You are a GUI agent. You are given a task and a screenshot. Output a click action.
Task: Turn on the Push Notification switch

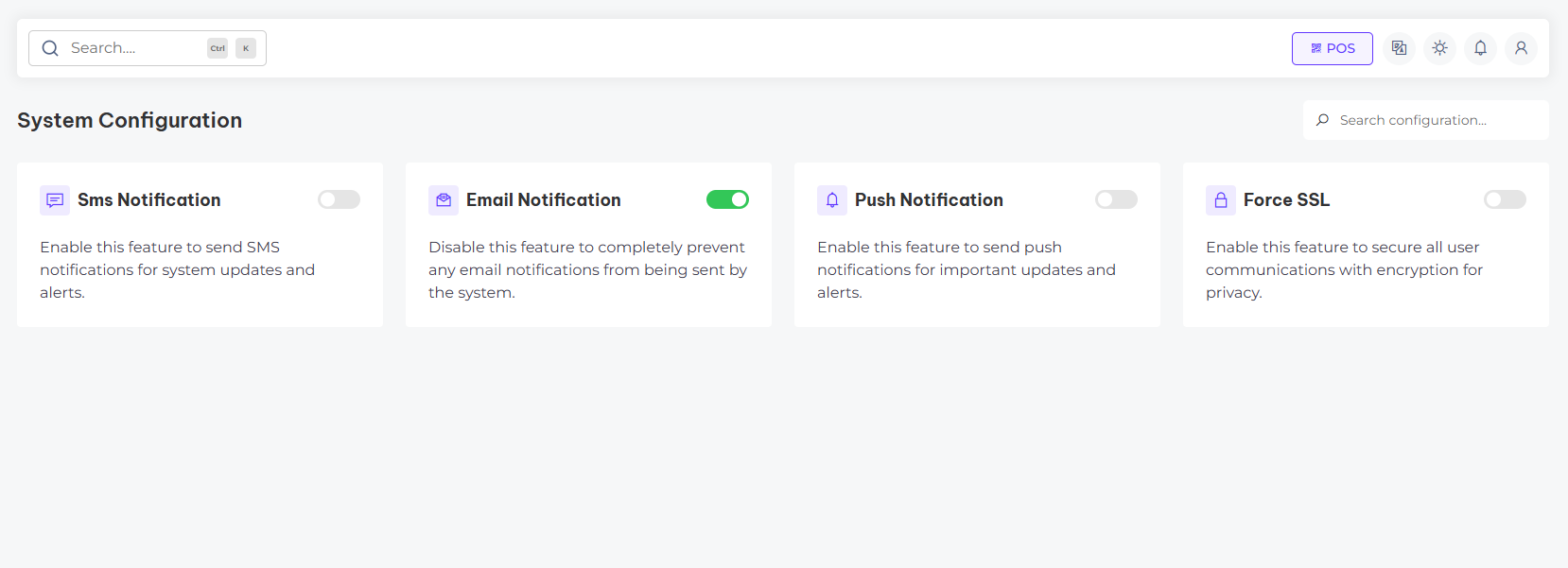pyautogui.click(x=1116, y=199)
